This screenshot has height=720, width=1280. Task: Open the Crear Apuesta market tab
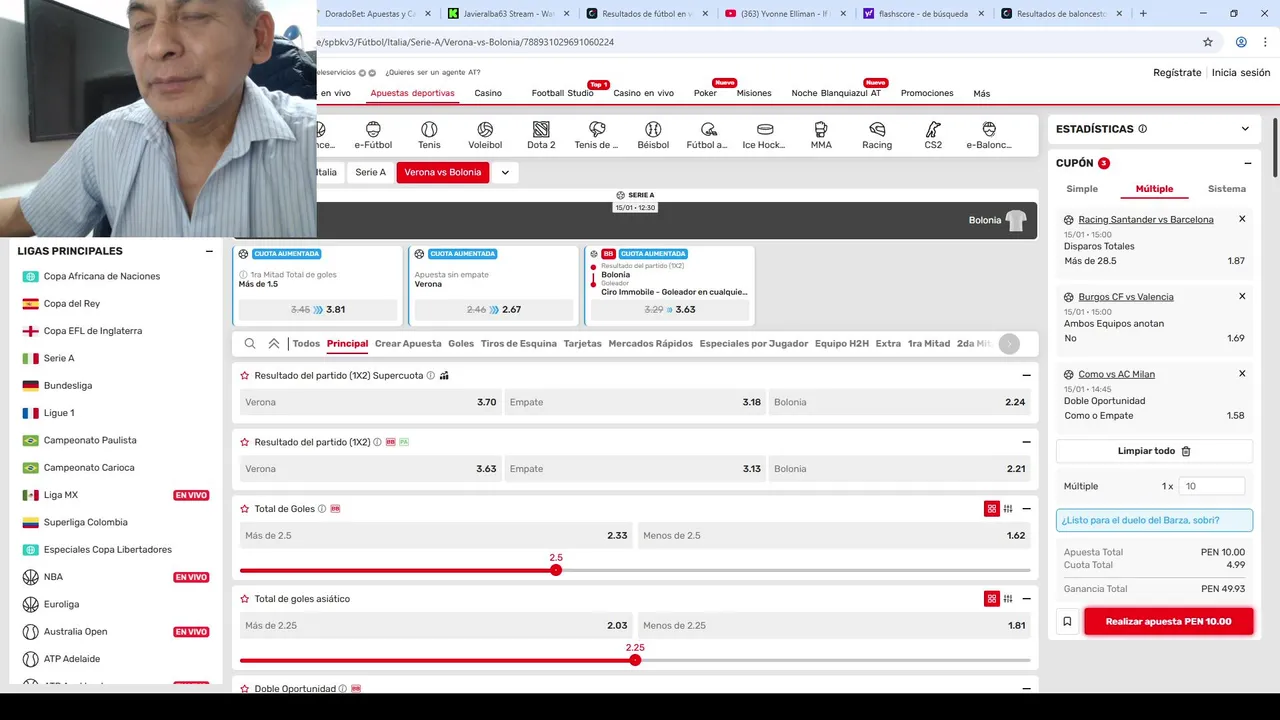click(x=408, y=343)
